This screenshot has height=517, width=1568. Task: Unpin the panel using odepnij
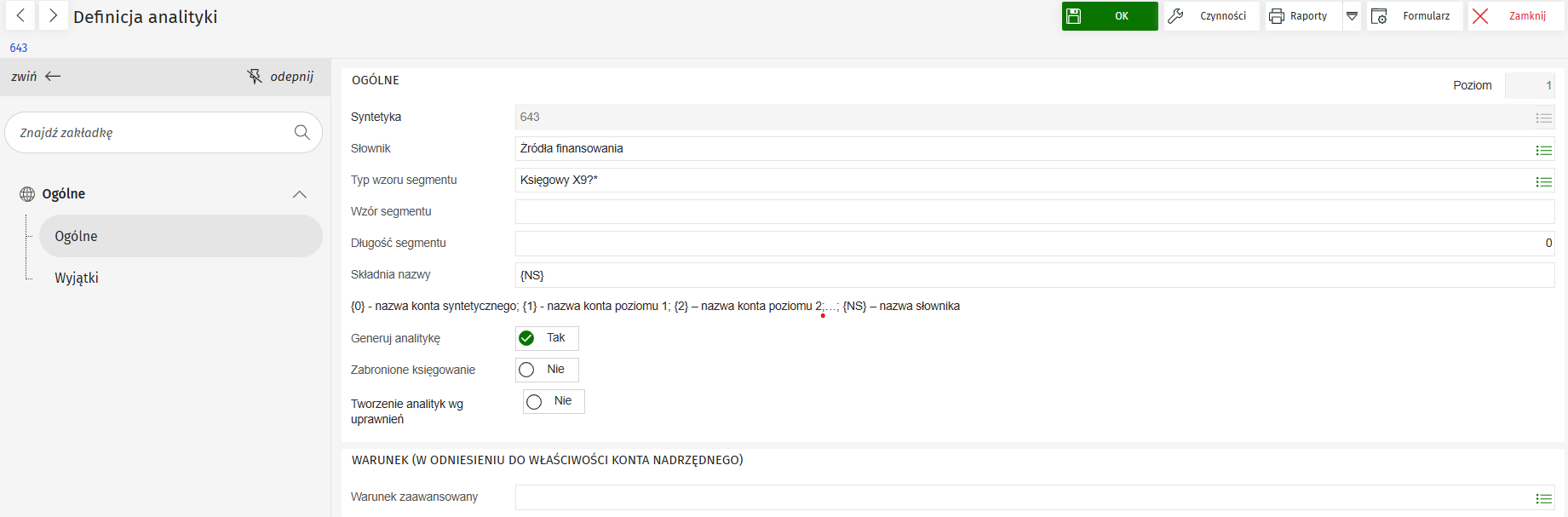[280, 77]
